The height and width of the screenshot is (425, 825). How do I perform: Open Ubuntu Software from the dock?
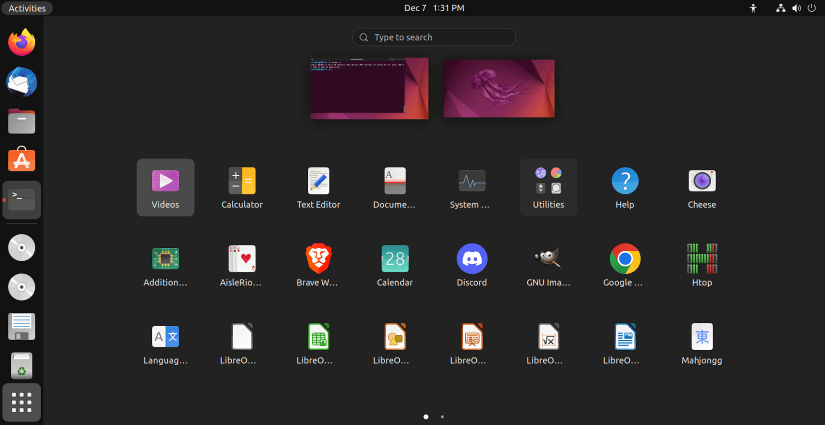click(x=22, y=160)
